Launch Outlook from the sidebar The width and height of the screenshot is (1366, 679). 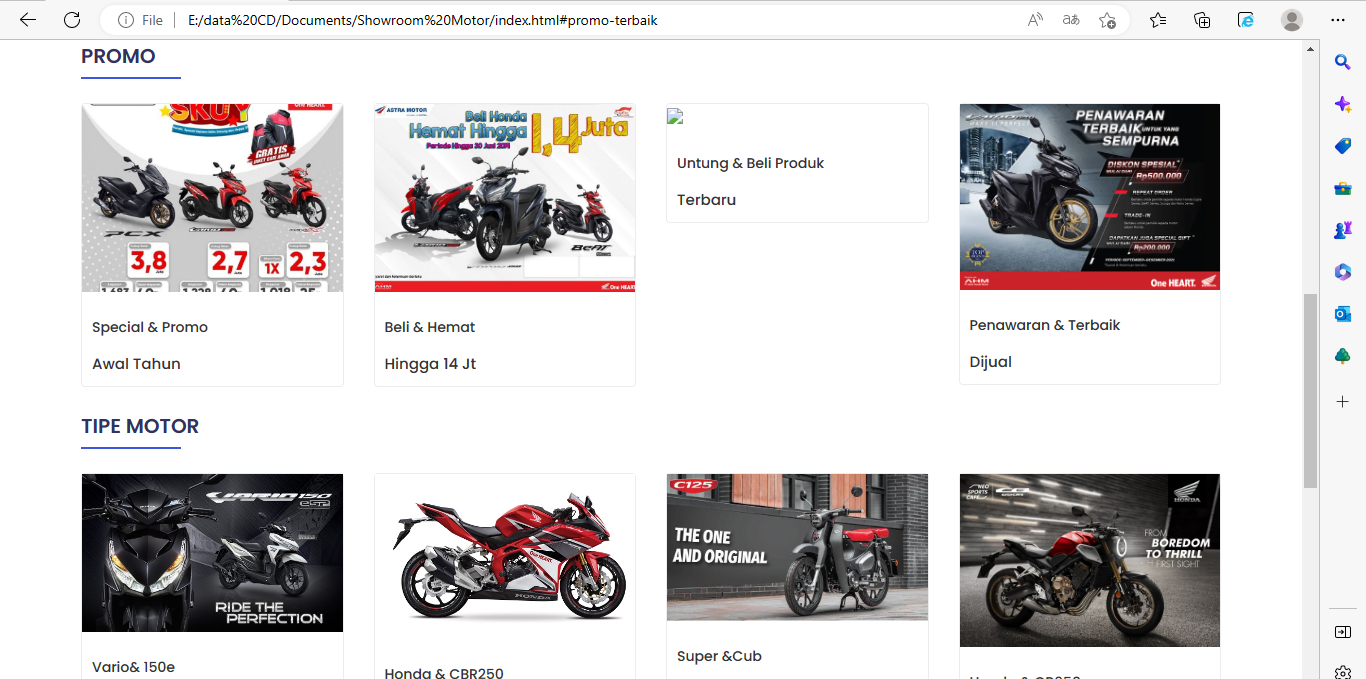[1342, 314]
